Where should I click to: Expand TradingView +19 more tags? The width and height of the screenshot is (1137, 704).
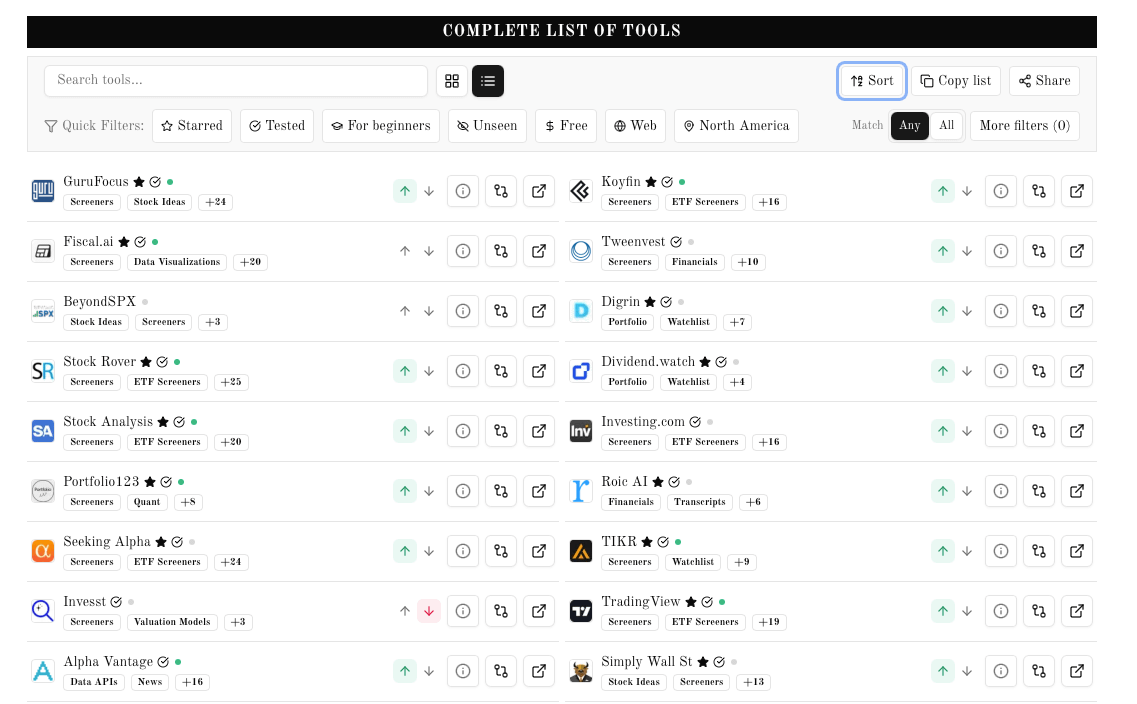pos(769,622)
